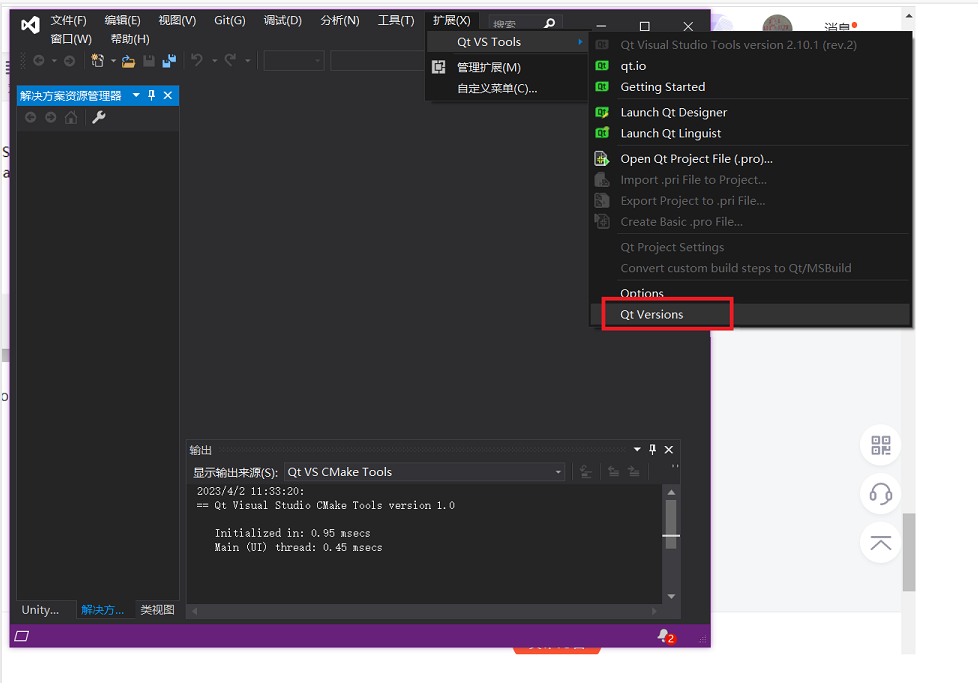Open the 工具(T) menu
Image resolution: width=978 pixels, height=683 pixels.
click(396, 21)
